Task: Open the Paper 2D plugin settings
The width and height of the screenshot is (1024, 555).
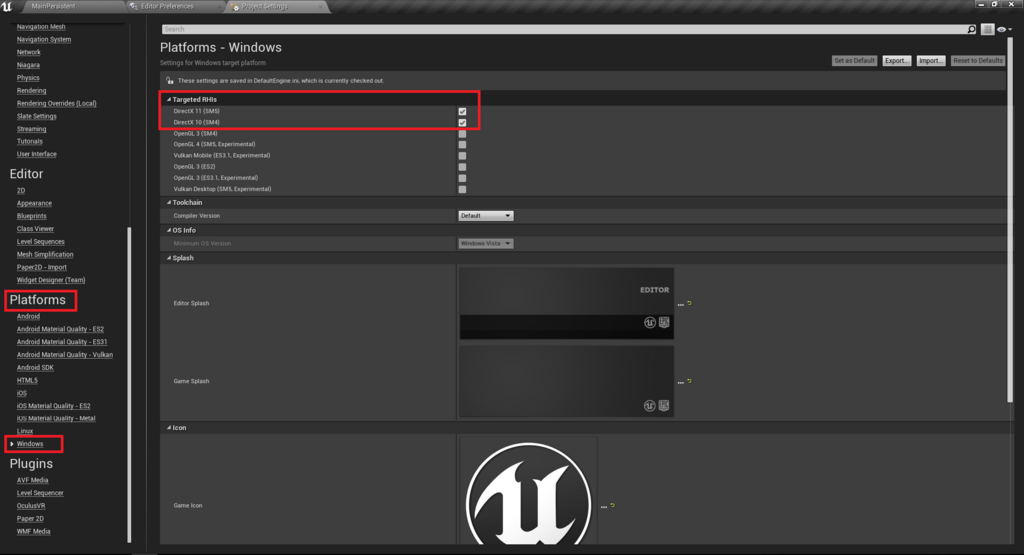Action: pos(30,519)
